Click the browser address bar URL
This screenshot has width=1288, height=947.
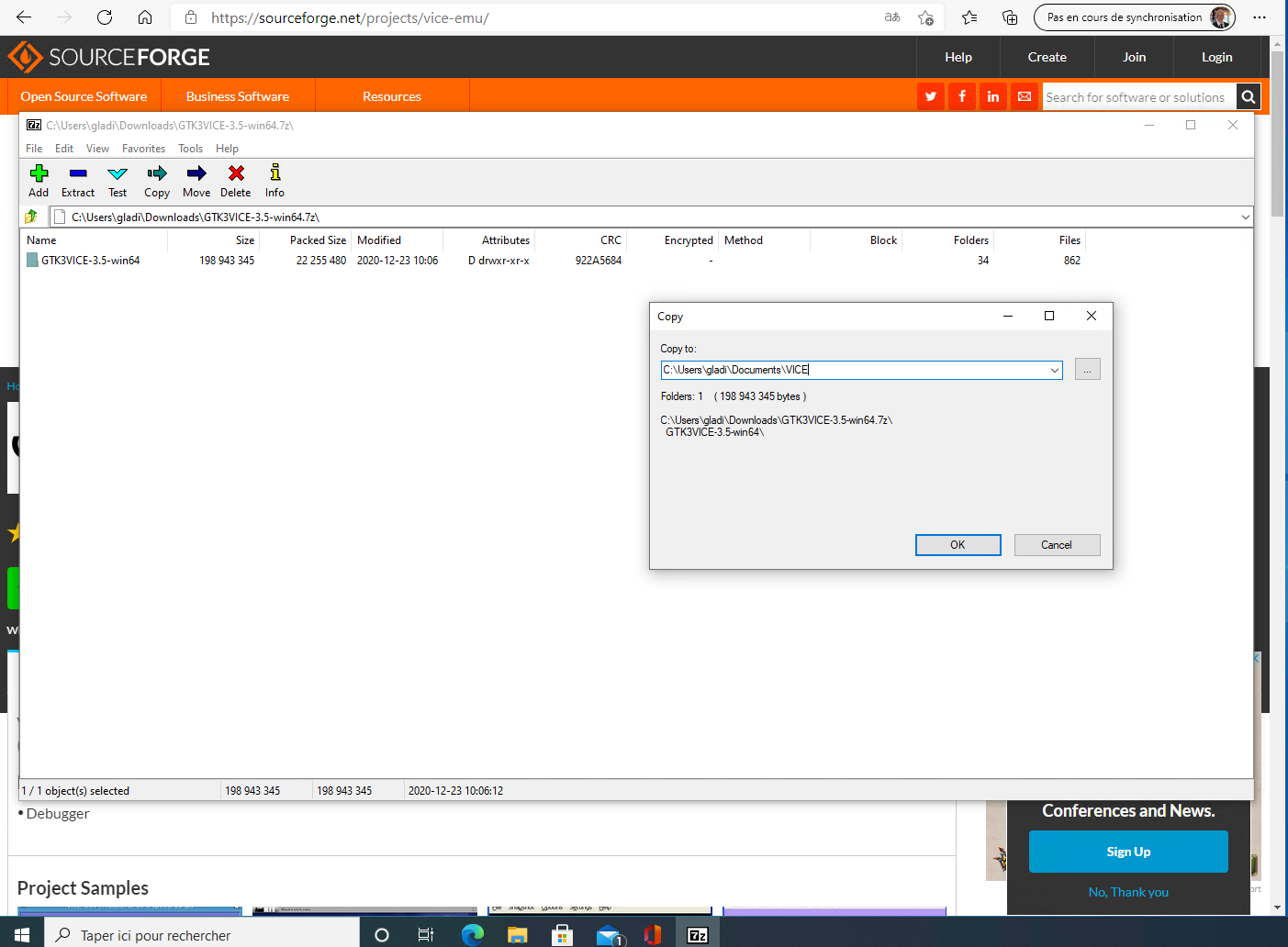click(350, 17)
